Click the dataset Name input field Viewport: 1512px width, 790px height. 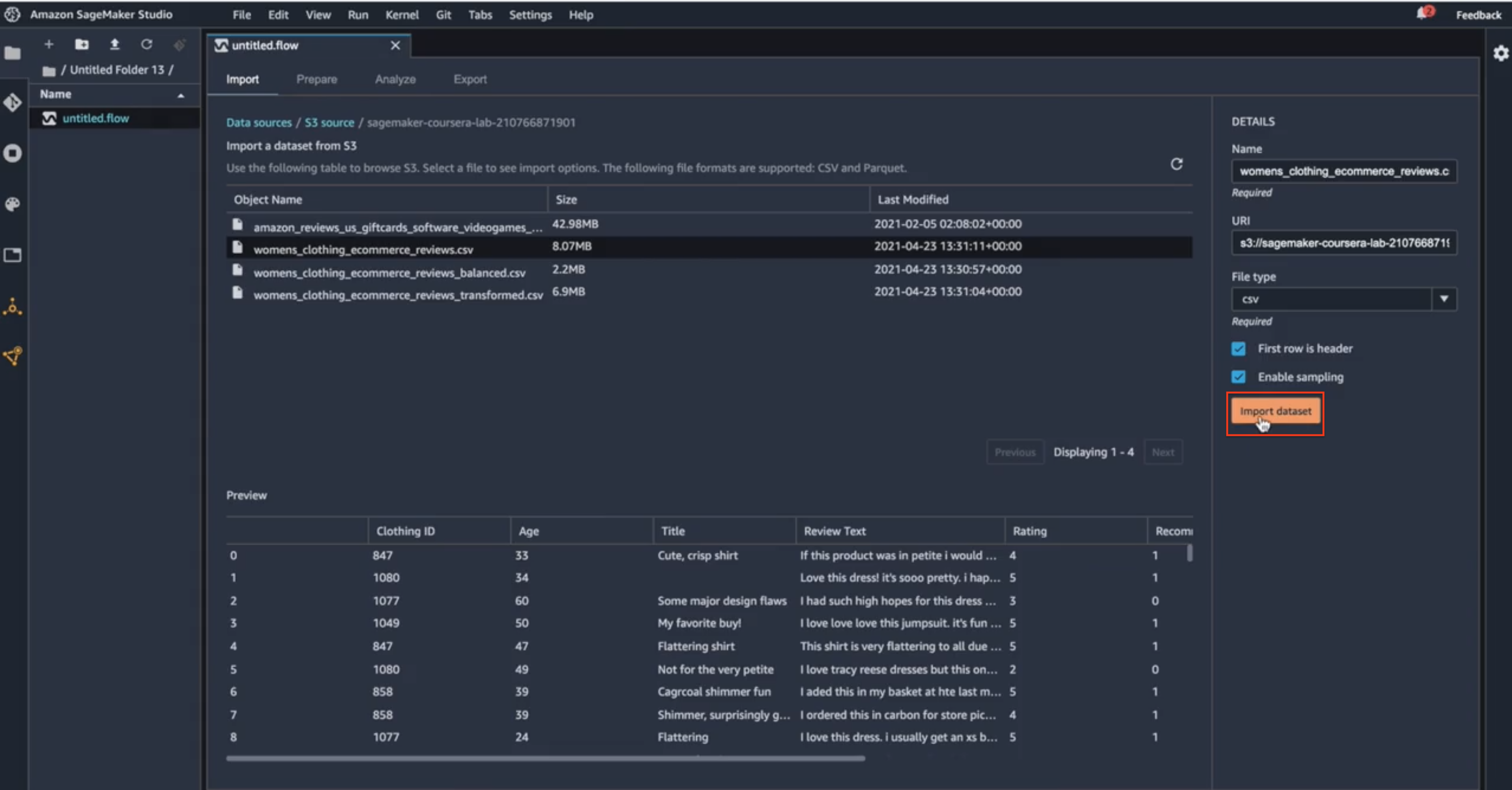(x=1344, y=171)
